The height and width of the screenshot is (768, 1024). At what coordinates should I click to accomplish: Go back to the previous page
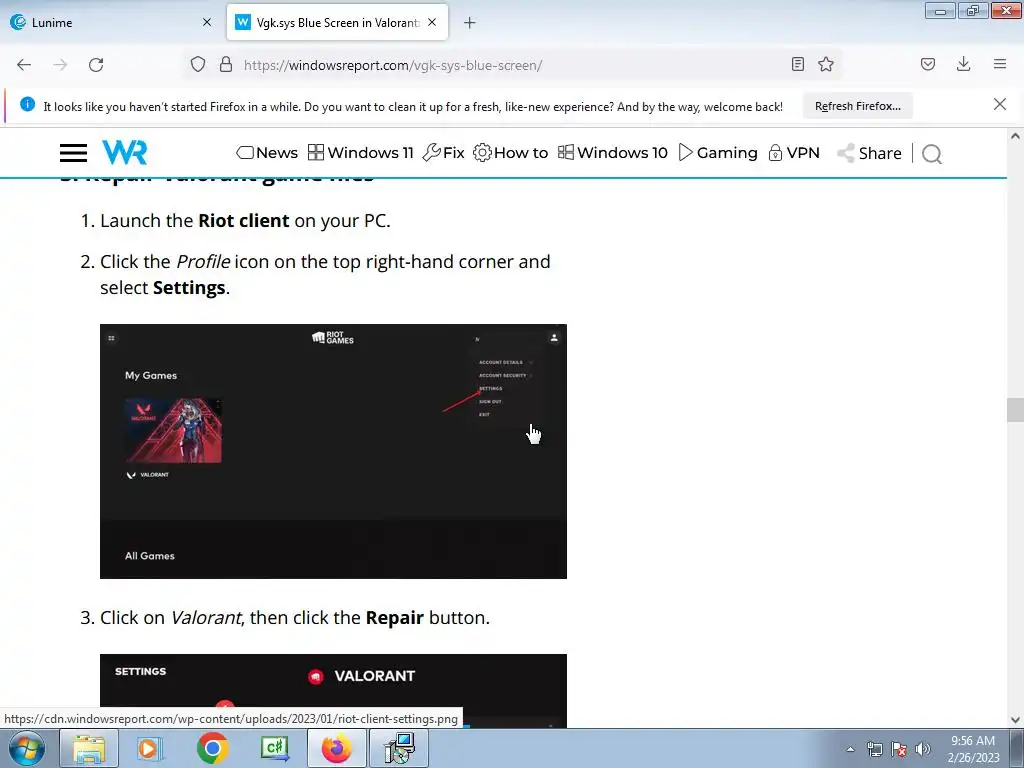[x=24, y=65]
